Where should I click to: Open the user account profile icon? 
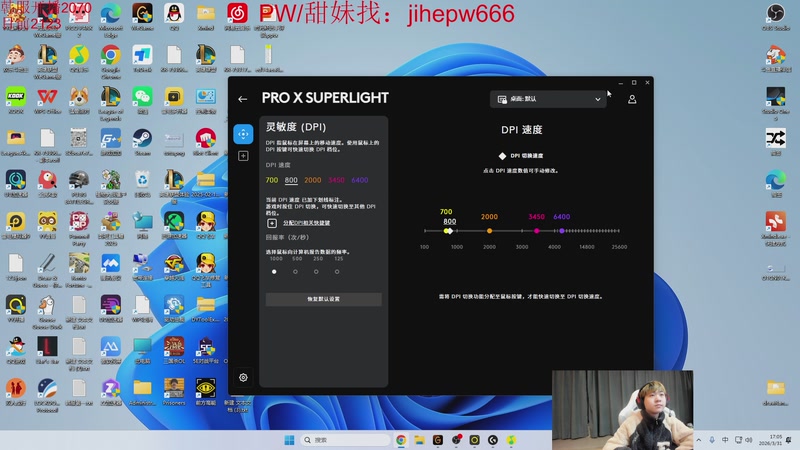[x=632, y=99]
